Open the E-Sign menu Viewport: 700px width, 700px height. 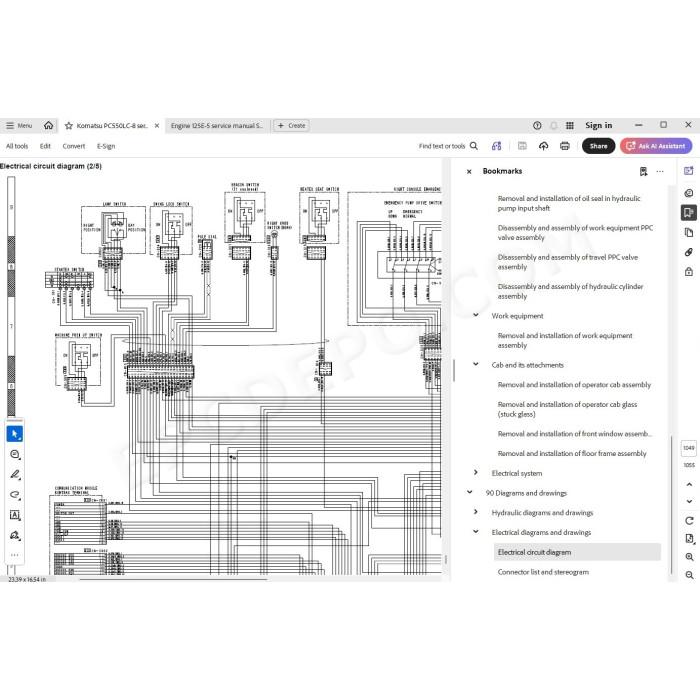point(106,146)
